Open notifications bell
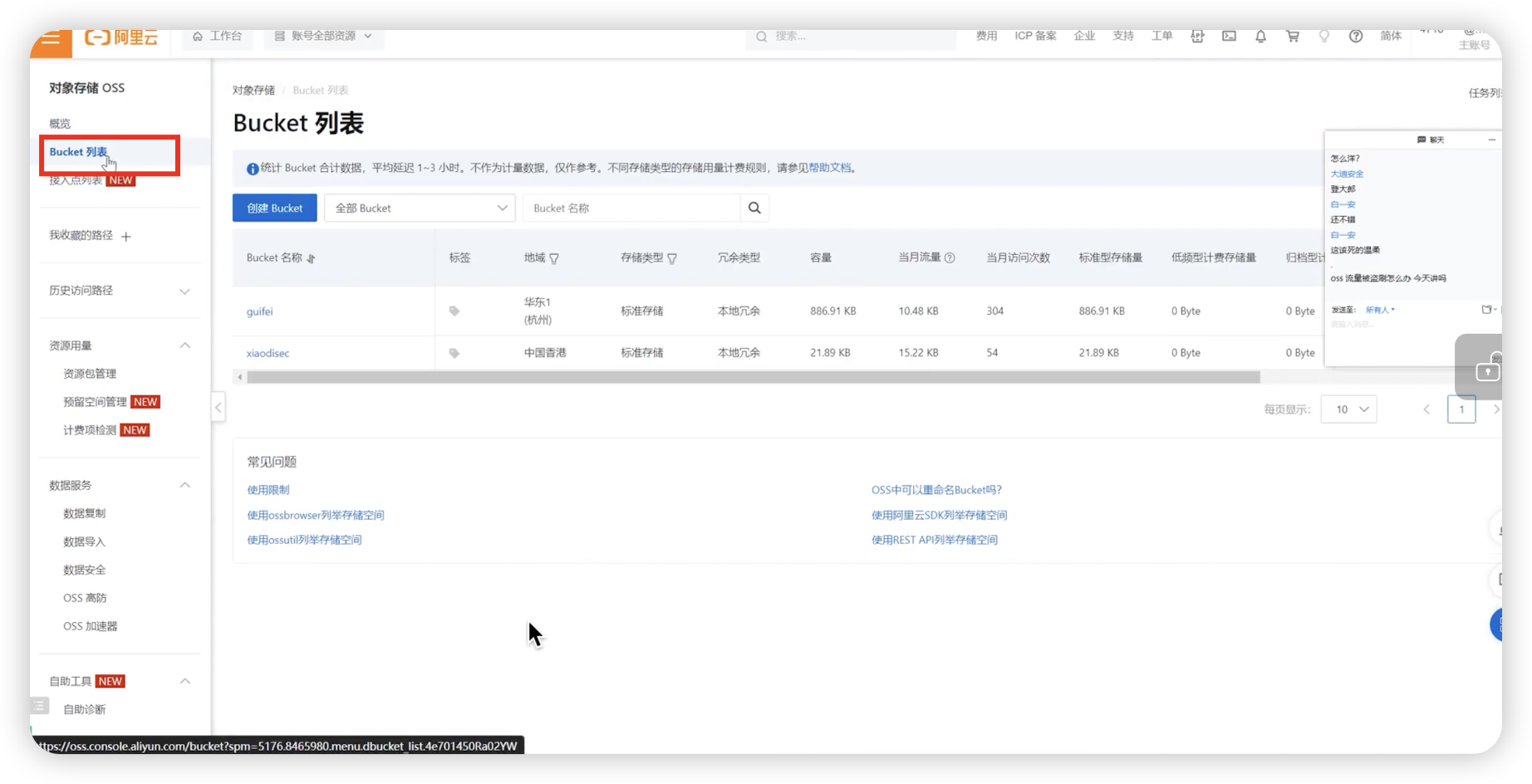Screen dimensions: 1532x784 [x=1260, y=37]
